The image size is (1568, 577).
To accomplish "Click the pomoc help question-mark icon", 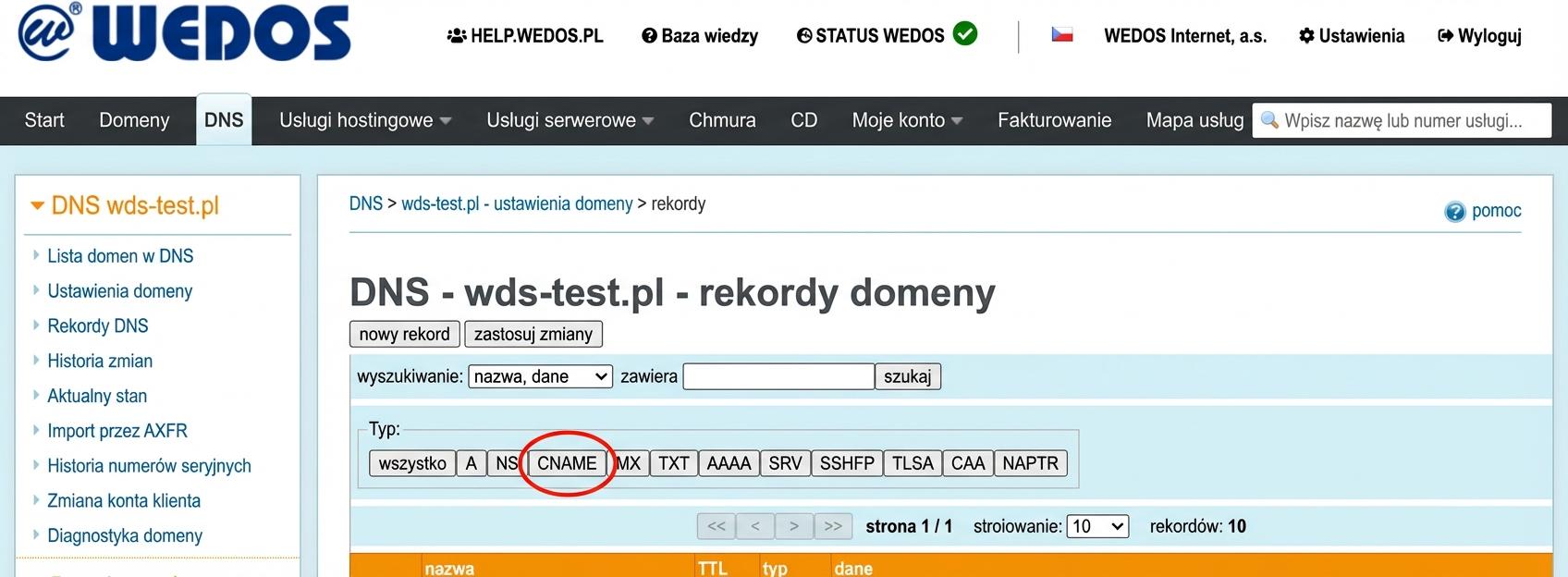I will point(1454,212).
